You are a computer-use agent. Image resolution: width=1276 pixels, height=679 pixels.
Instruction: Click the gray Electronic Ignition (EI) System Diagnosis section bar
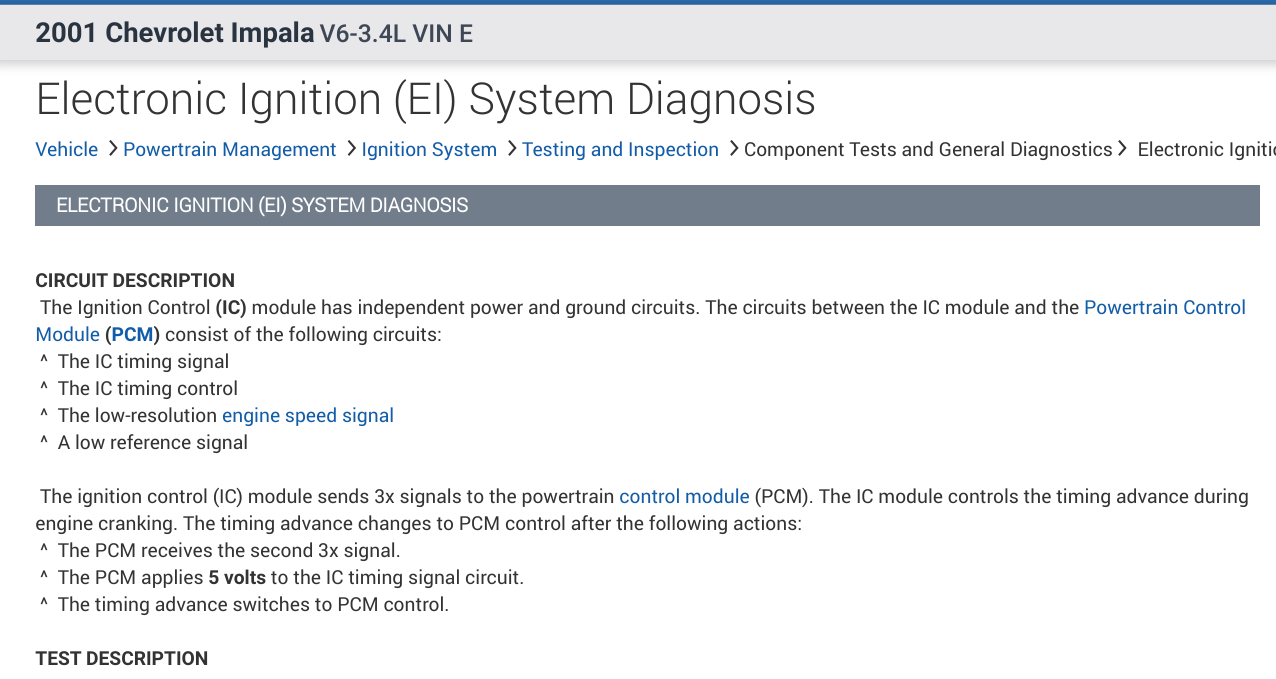click(646, 205)
